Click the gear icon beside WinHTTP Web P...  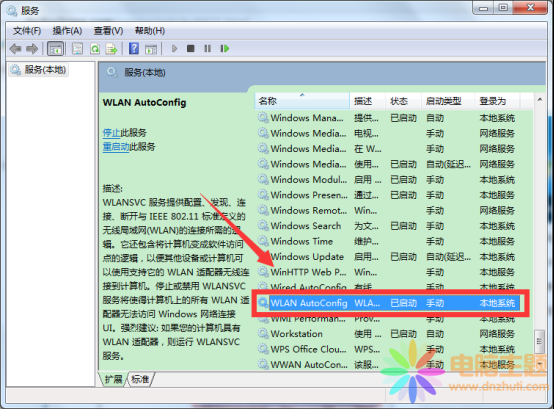click(x=263, y=272)
